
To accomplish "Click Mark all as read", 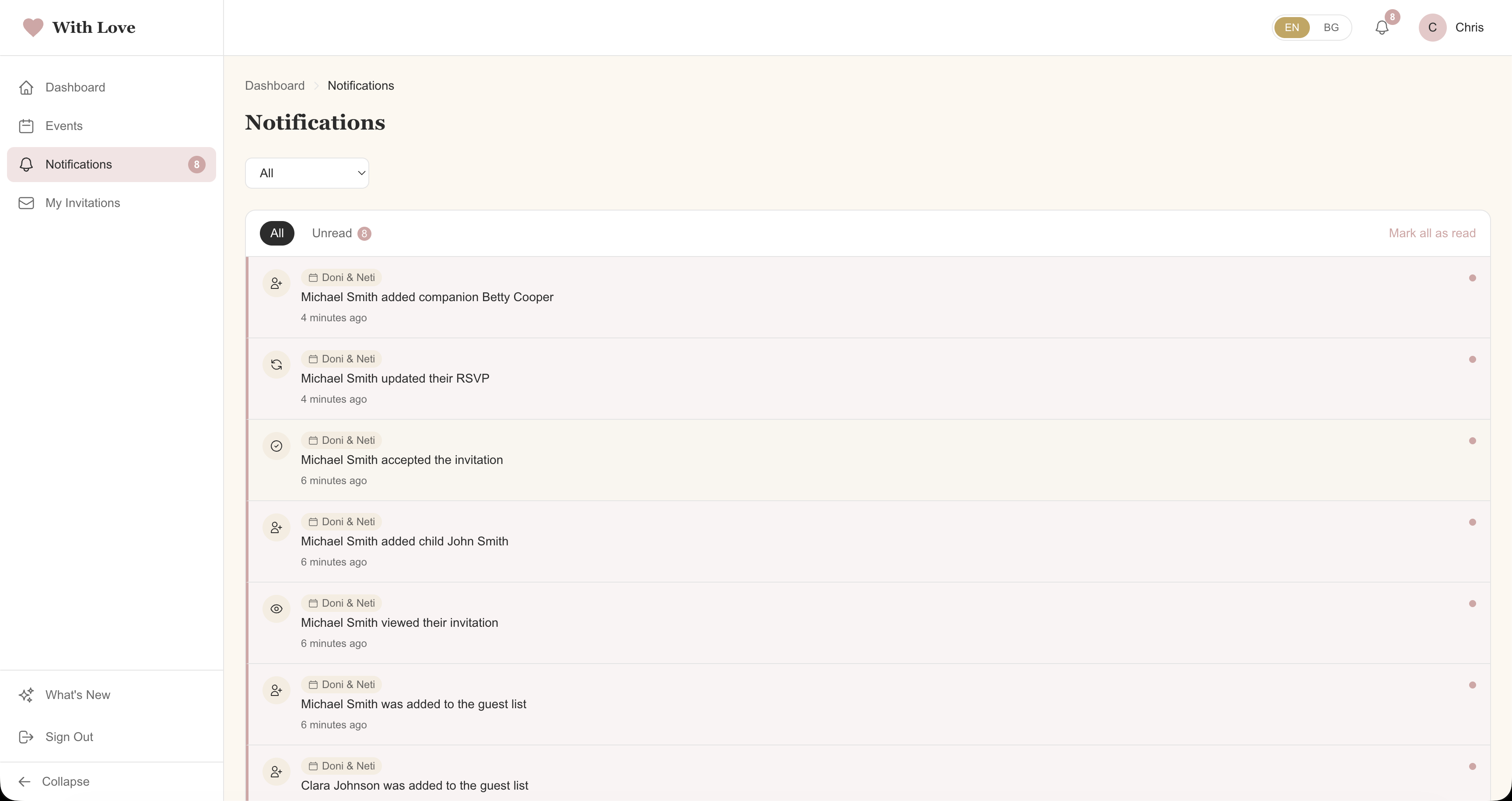I will point(1432,233).
